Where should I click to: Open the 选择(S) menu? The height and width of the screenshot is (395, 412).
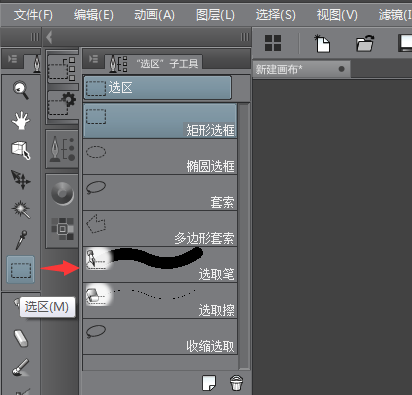[276, 15]
